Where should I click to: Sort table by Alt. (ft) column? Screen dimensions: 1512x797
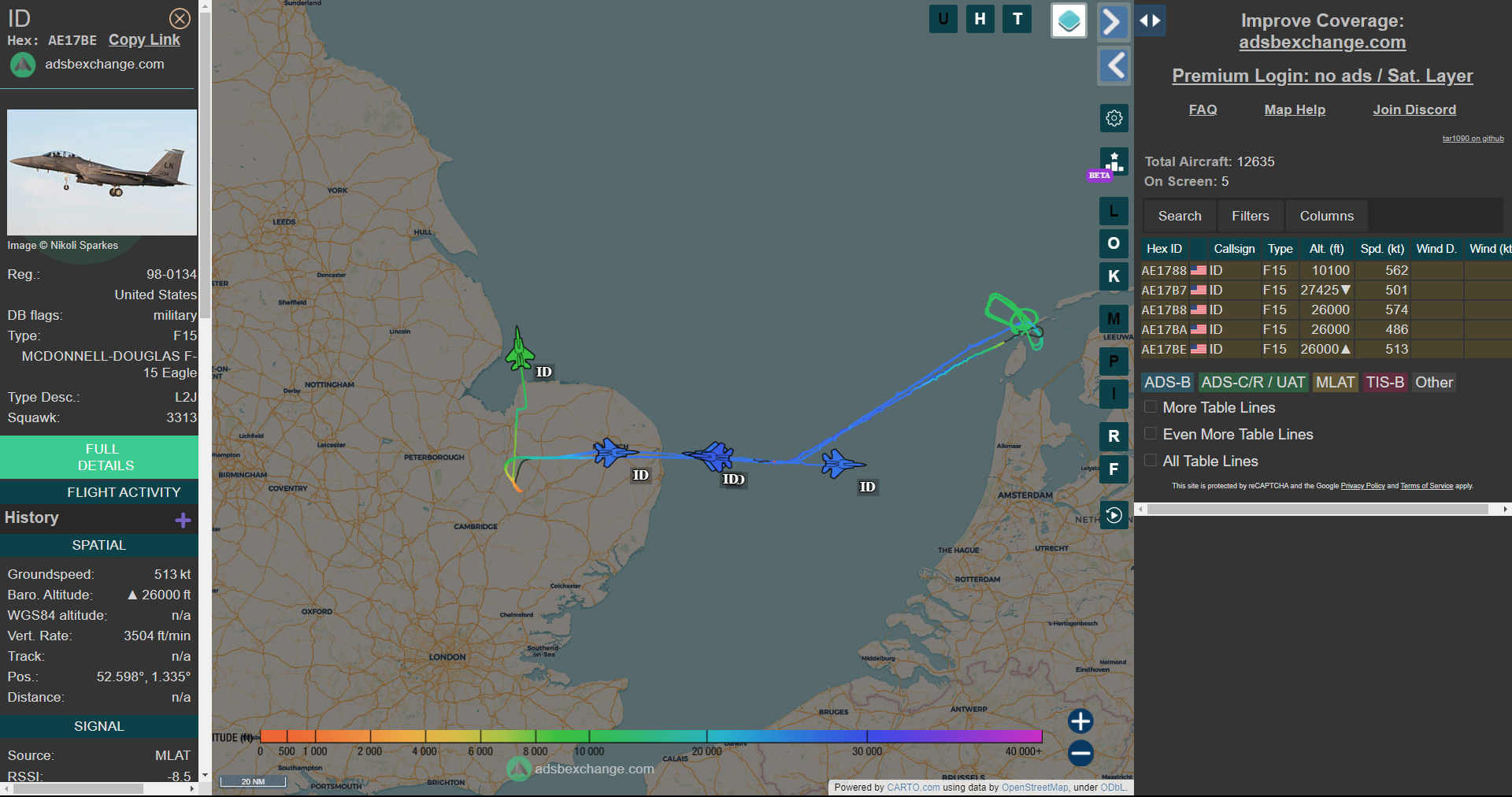tap(1326, 249)
